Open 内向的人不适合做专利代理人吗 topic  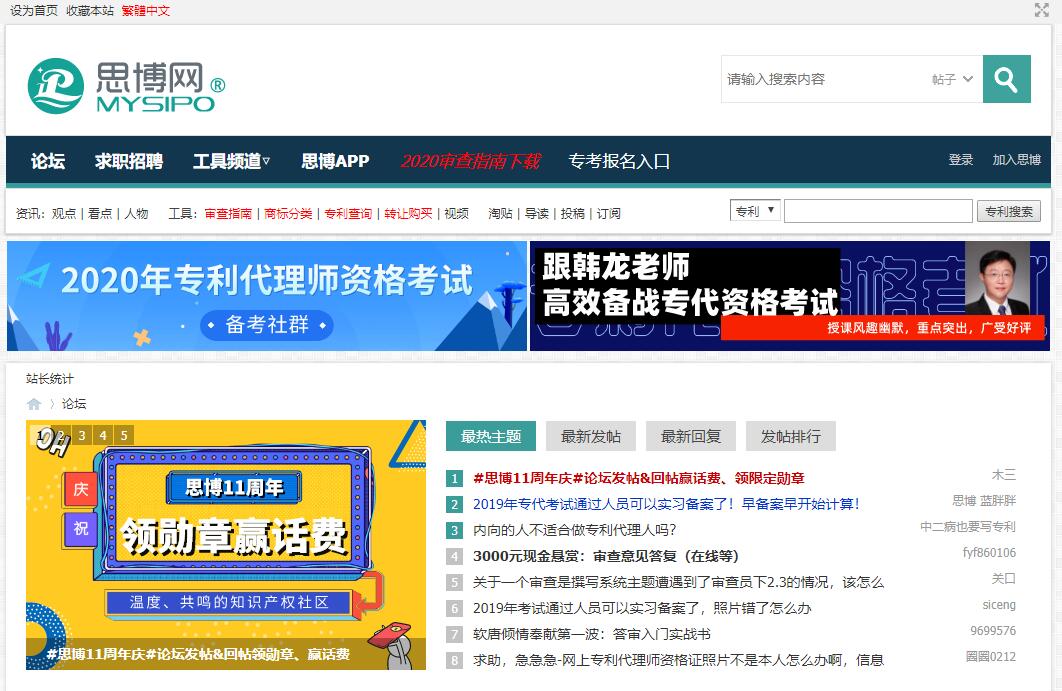click(x=574, y=530)
